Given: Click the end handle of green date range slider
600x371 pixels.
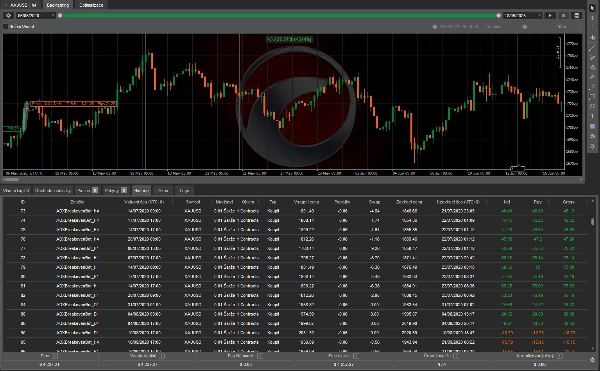Looking at the screenshot, I should pyautogui.click(x=498, y=15).
